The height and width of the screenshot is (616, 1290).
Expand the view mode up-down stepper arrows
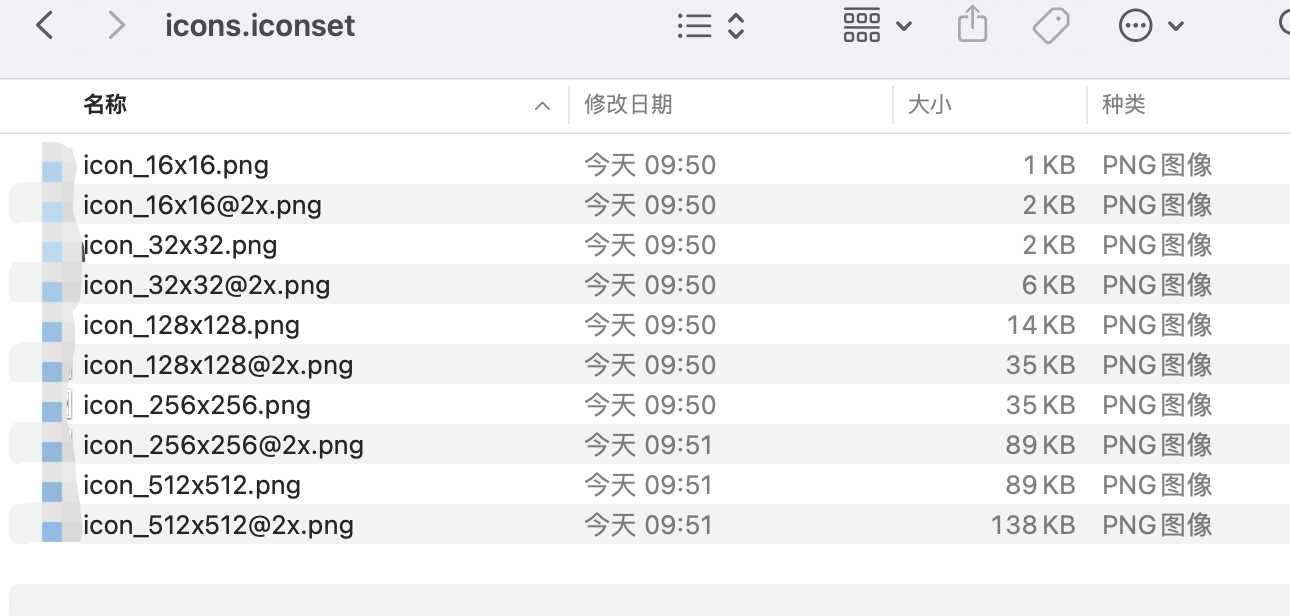point(736,26)
